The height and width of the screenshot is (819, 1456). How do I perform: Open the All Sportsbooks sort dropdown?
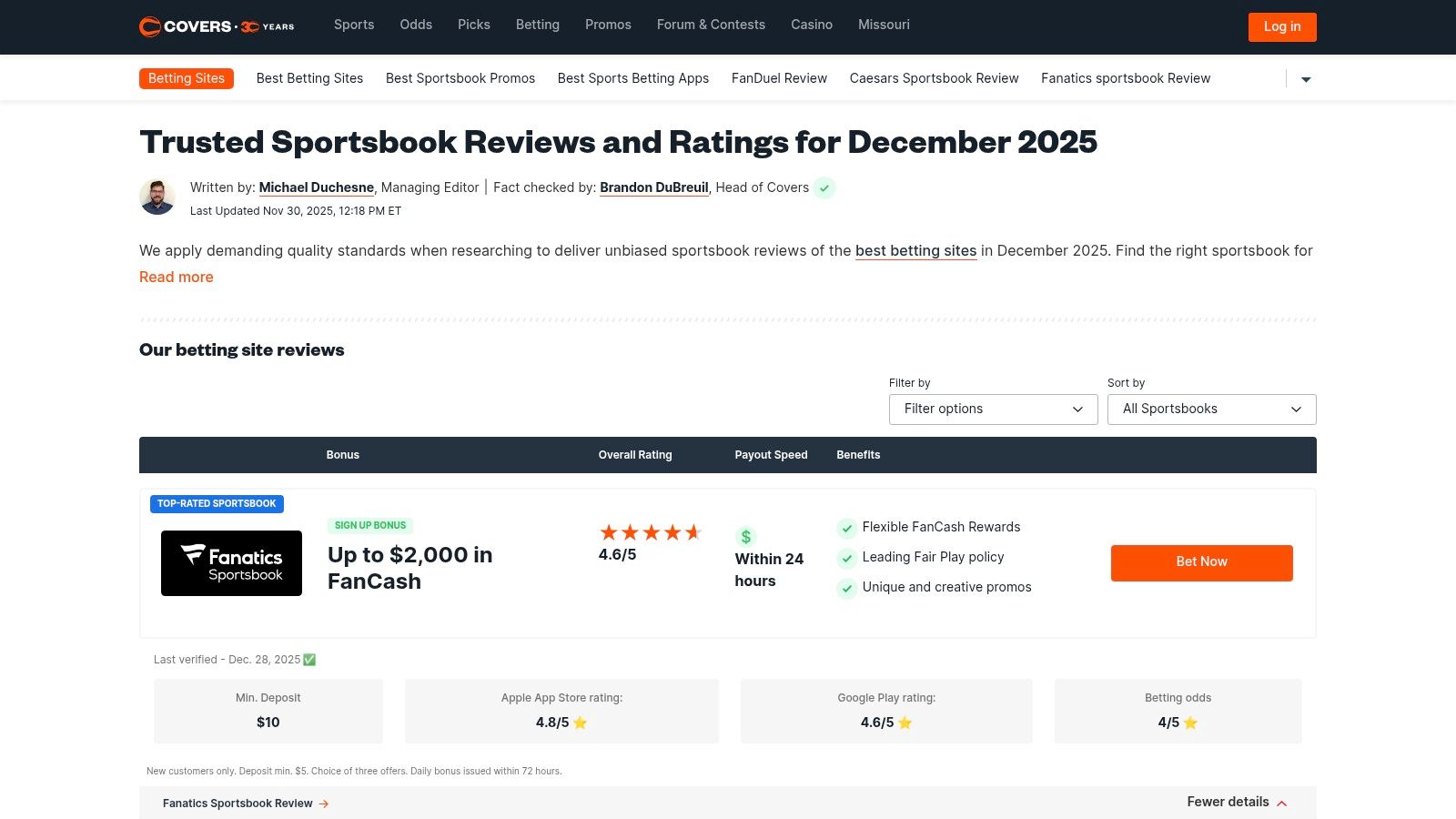tap(1211, 409)
